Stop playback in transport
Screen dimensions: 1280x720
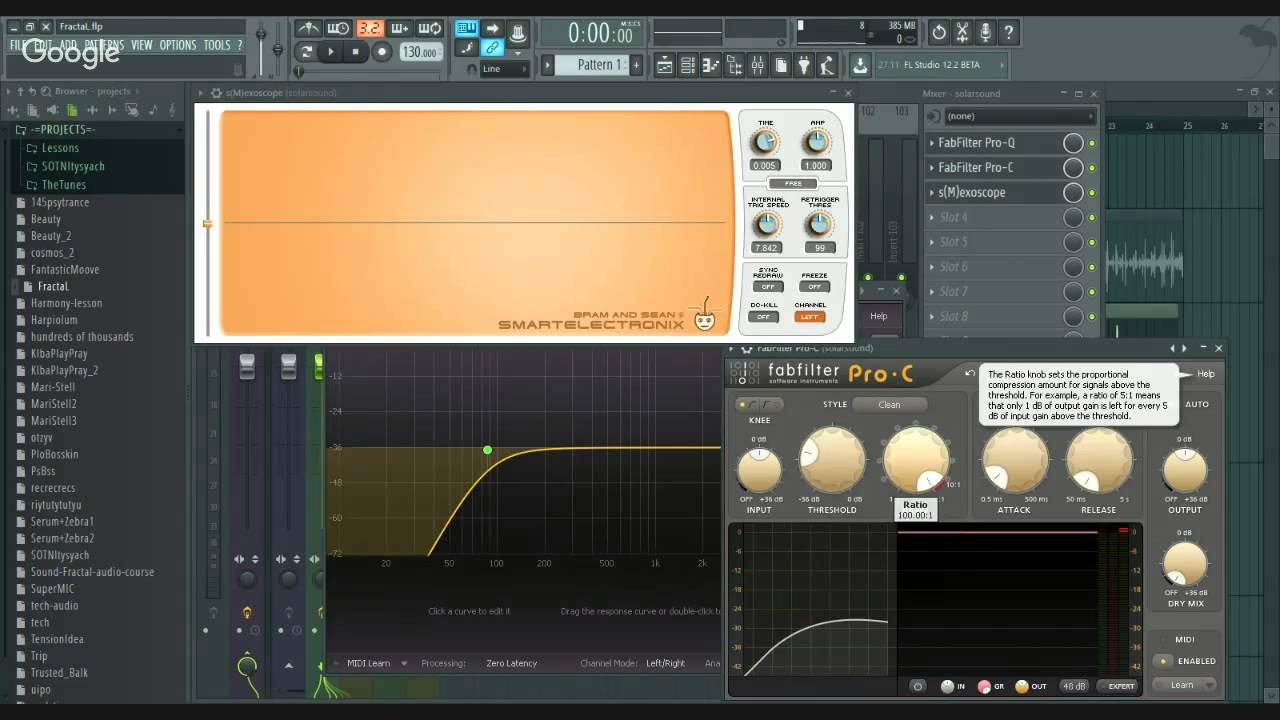point(355,52)
